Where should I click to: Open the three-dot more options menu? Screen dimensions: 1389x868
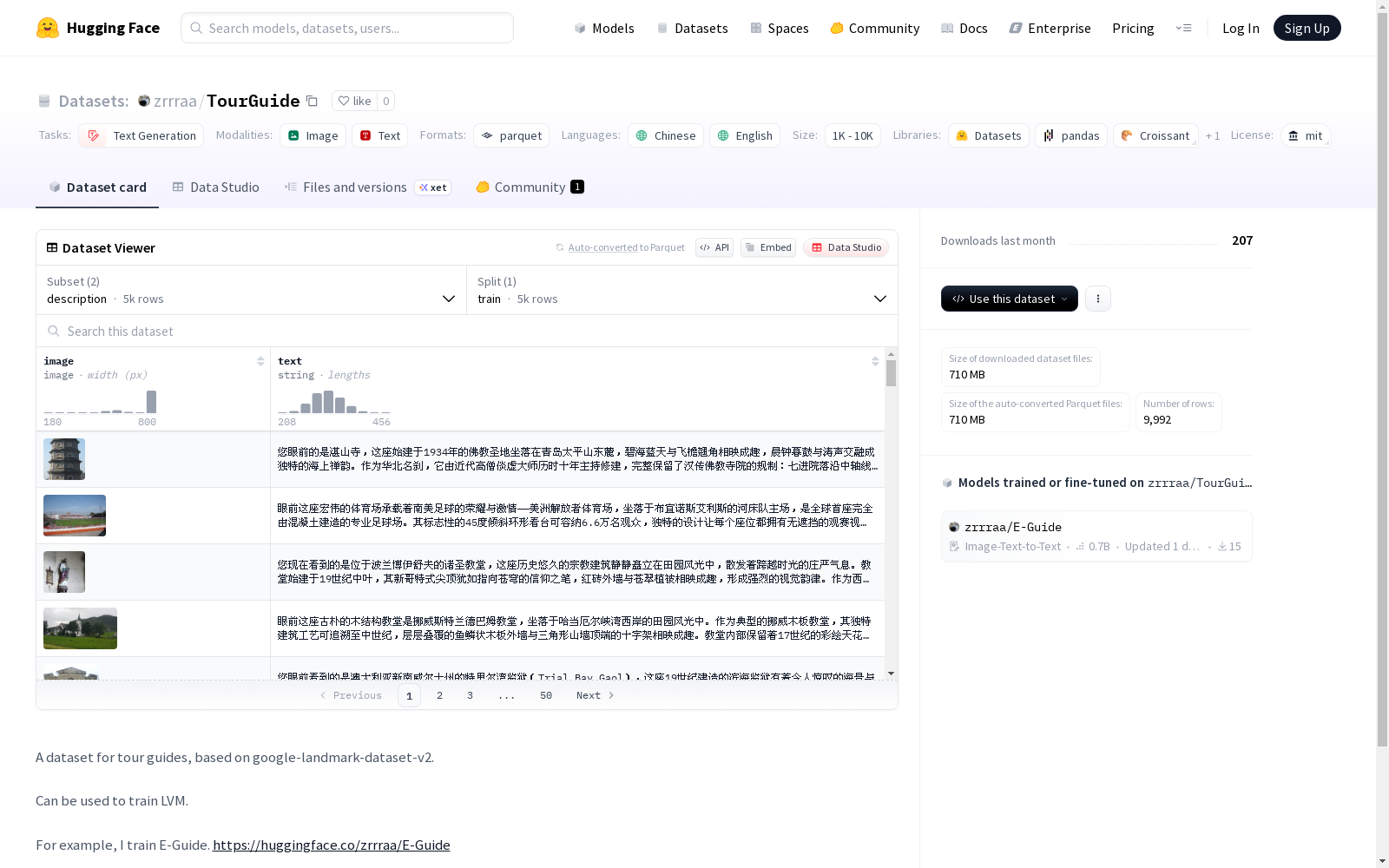pyautogui.click(x=1098, y=299)
